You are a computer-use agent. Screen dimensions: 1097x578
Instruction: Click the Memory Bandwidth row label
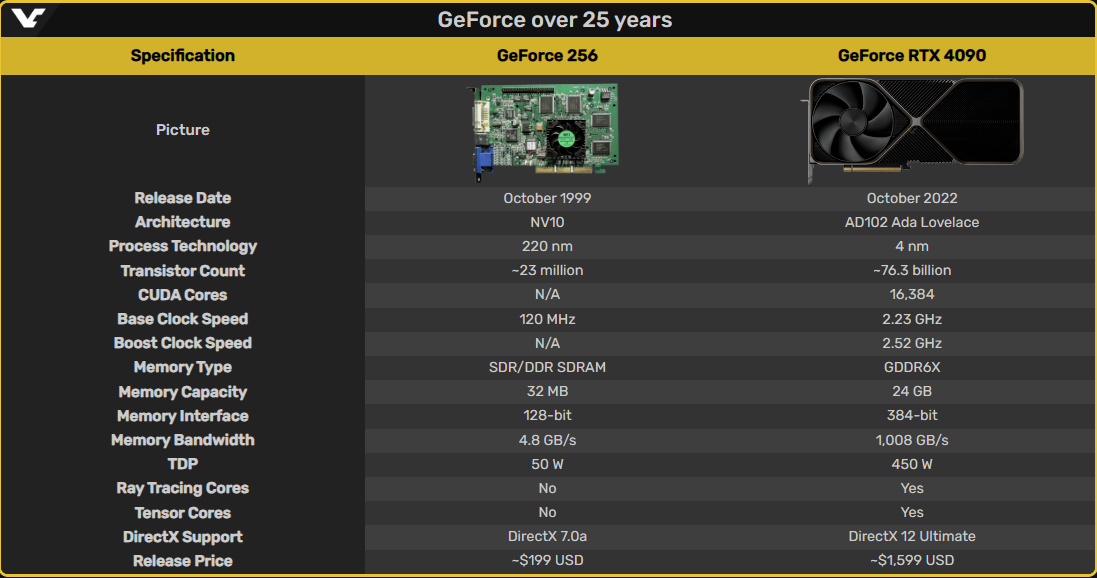(x=183, y=440)
